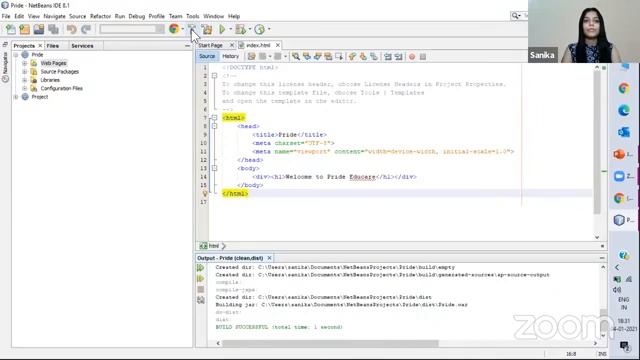This screenshot has width=640, height=360.
Task: Open Profile Project dropdown arrow
Action: pos(269,29)
